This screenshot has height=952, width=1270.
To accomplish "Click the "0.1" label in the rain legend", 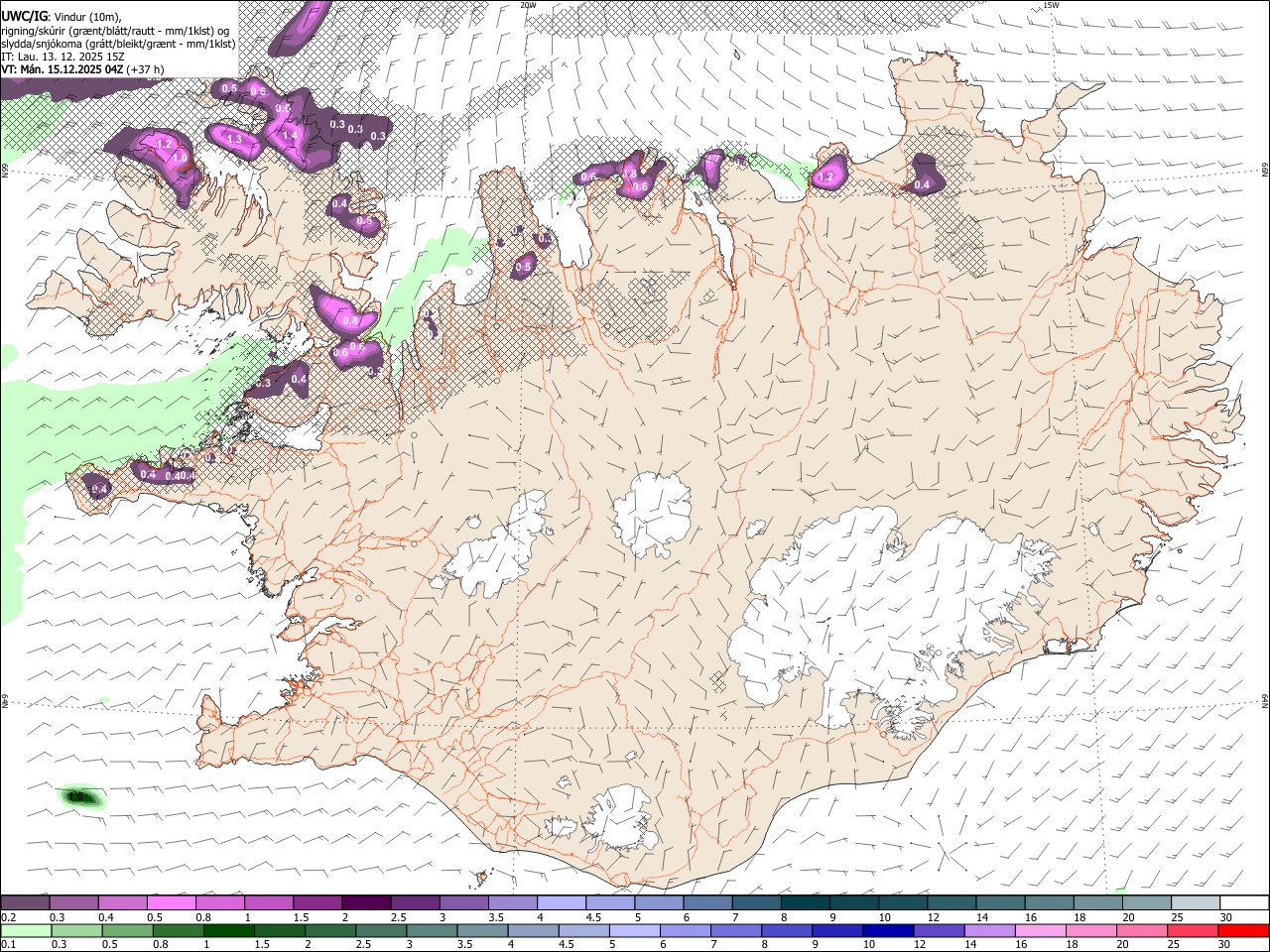I will click(8, 945).
